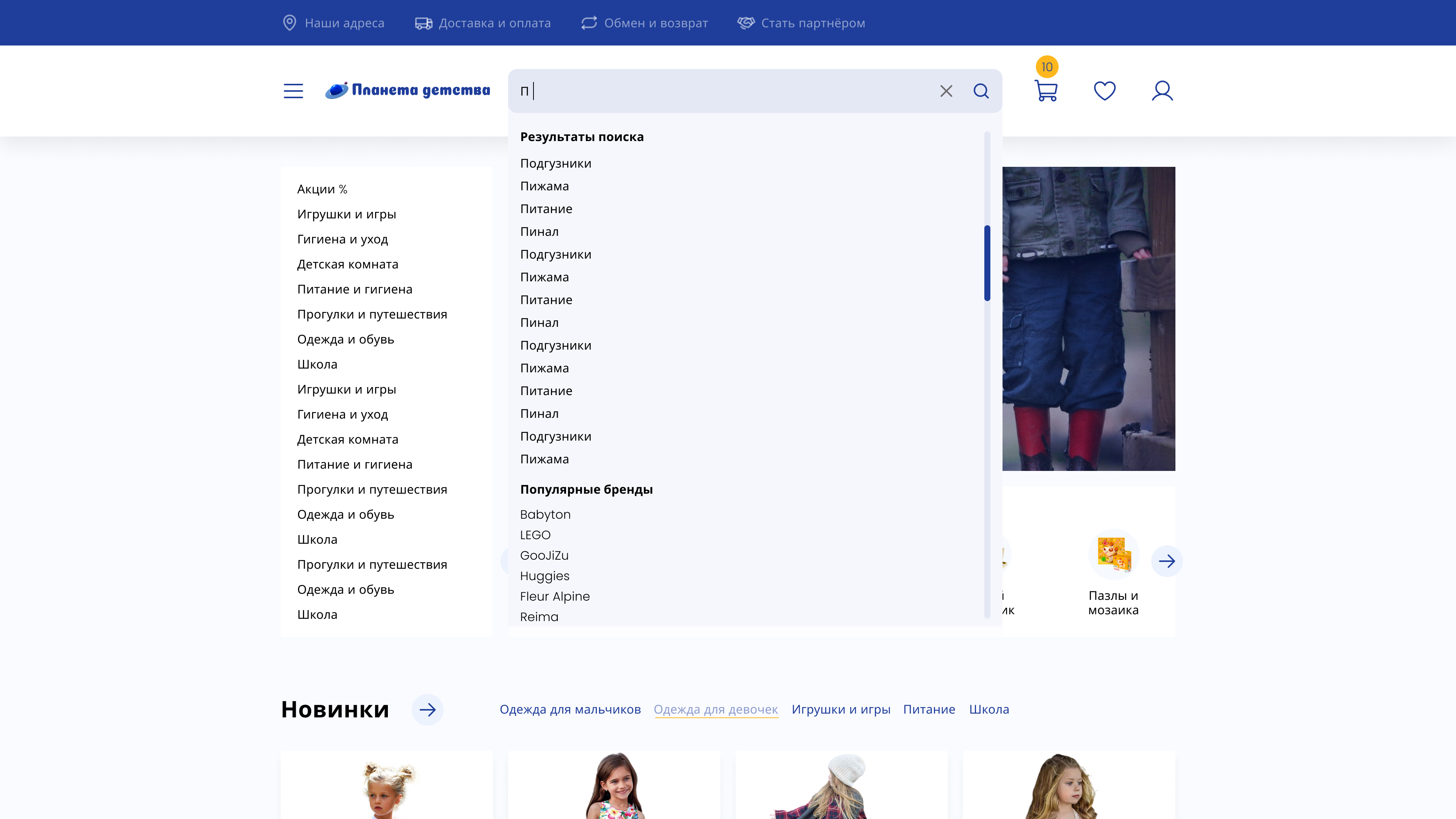Click the exchange arrows icon
The image size is (1456, 819).
pos(589,23)
